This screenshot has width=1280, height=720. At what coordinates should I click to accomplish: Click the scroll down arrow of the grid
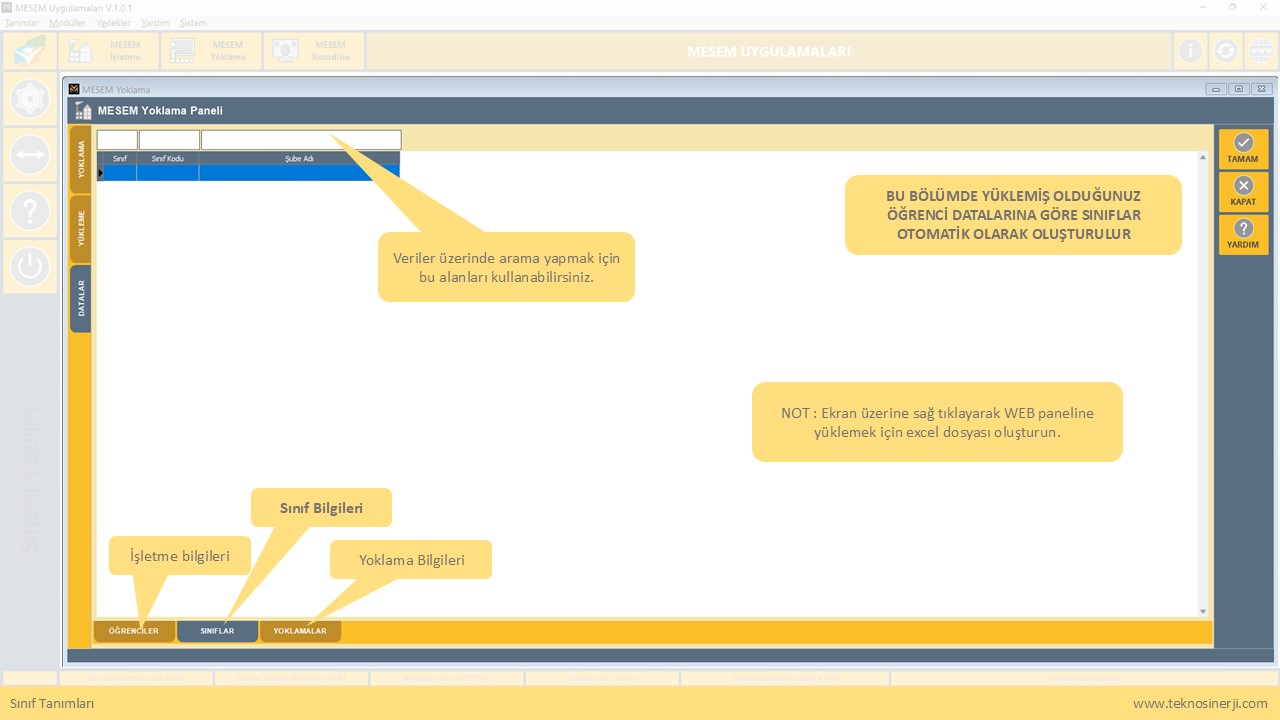tap(1203, 611)
